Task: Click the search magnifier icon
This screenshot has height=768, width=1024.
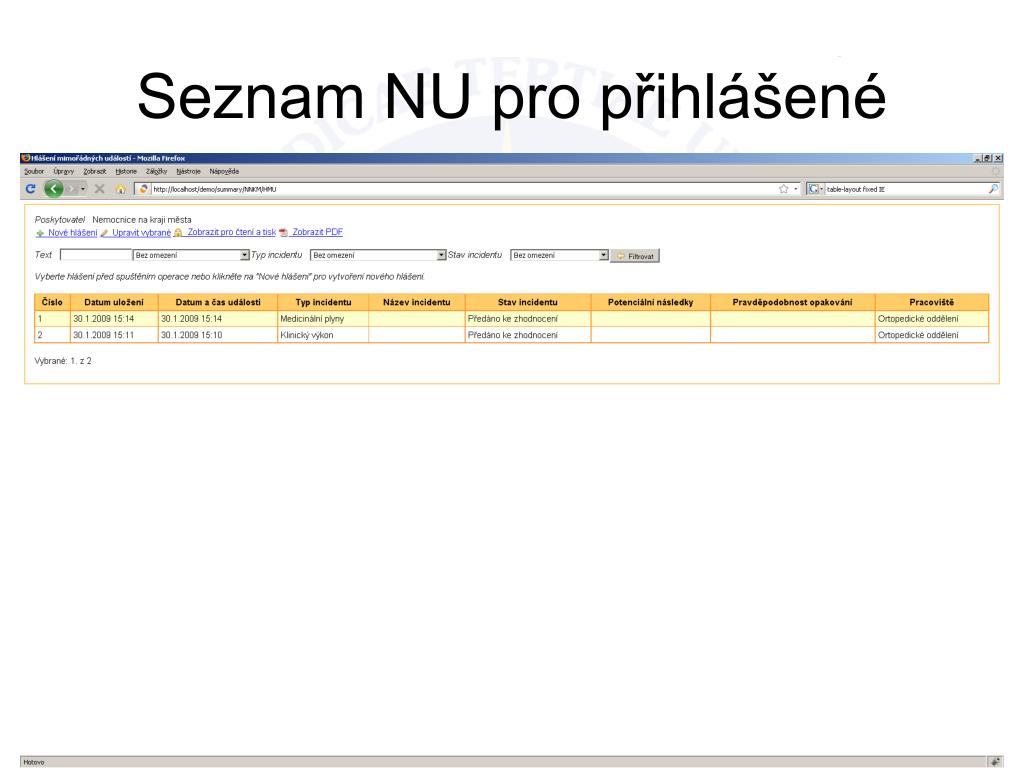Action: tap(993, 189)
